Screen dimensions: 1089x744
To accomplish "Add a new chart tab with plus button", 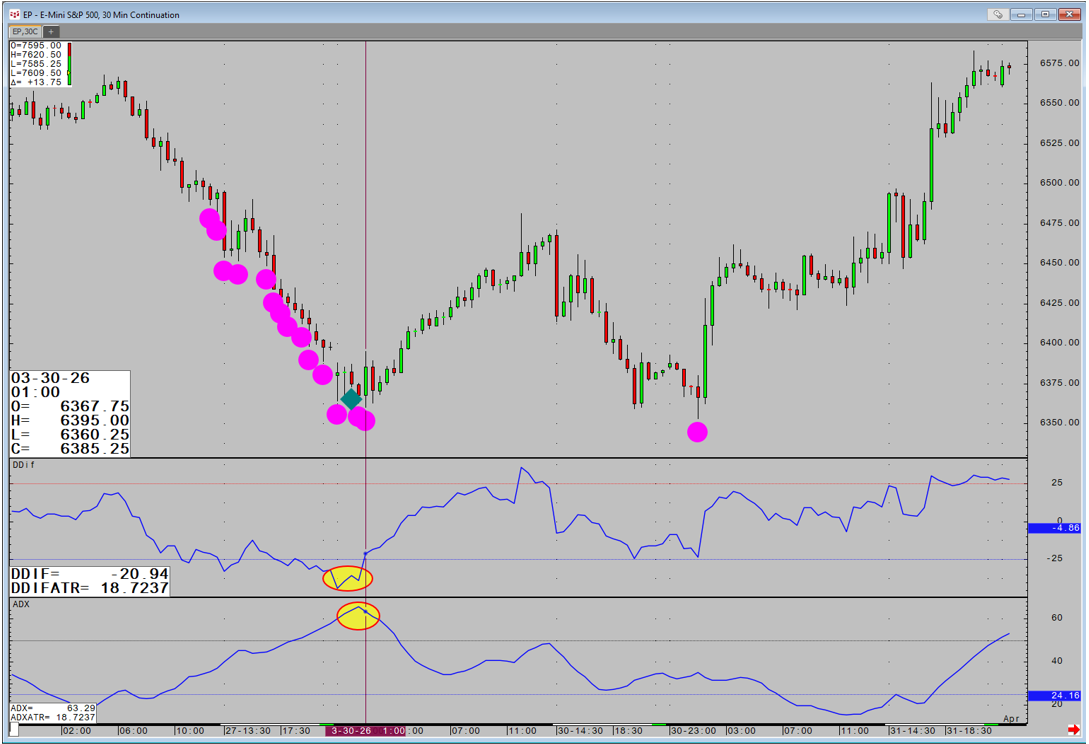I will (x=51, y=31).
